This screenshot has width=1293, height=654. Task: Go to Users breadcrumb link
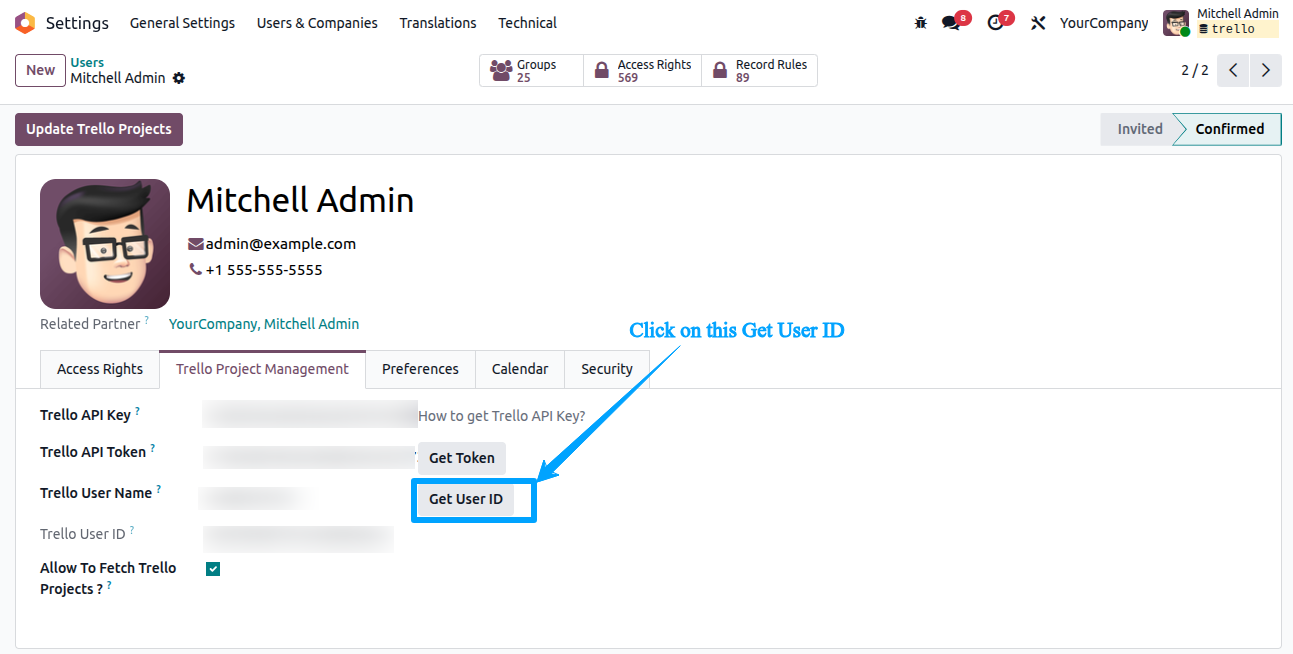tap(87, 62)
